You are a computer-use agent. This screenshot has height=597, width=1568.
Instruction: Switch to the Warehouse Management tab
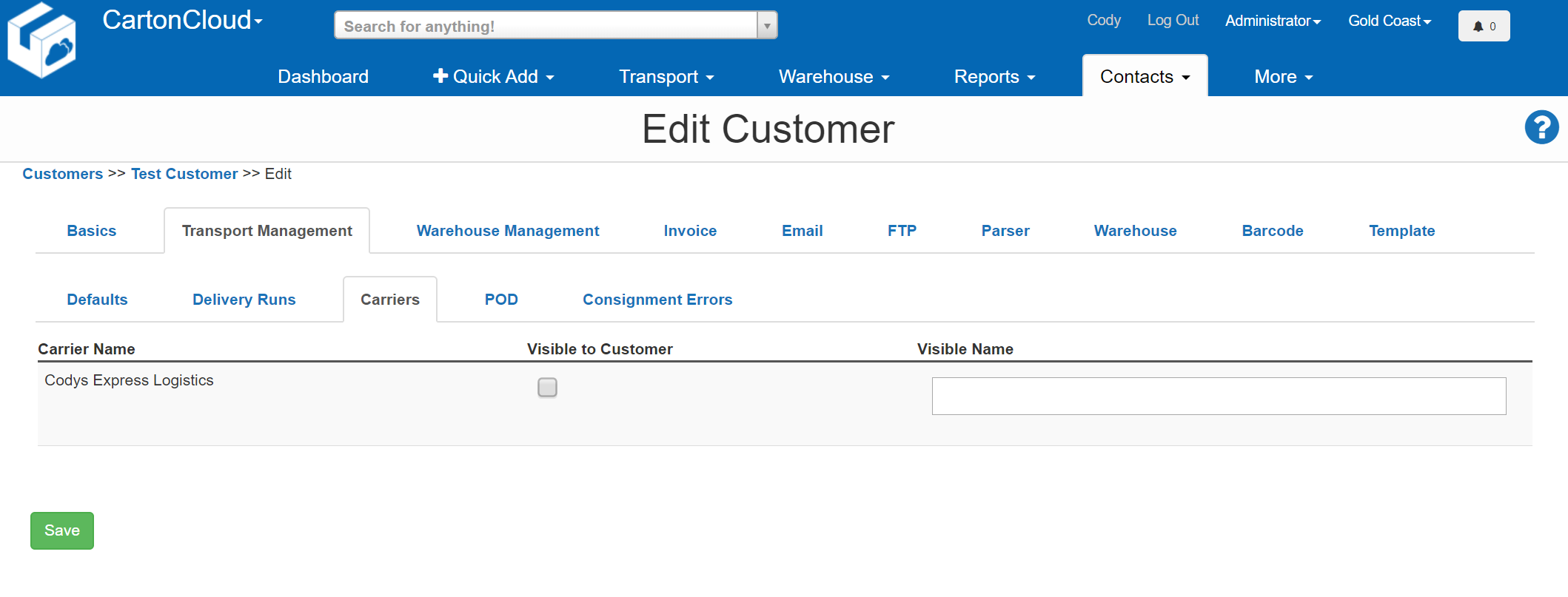tap(507, 231)
